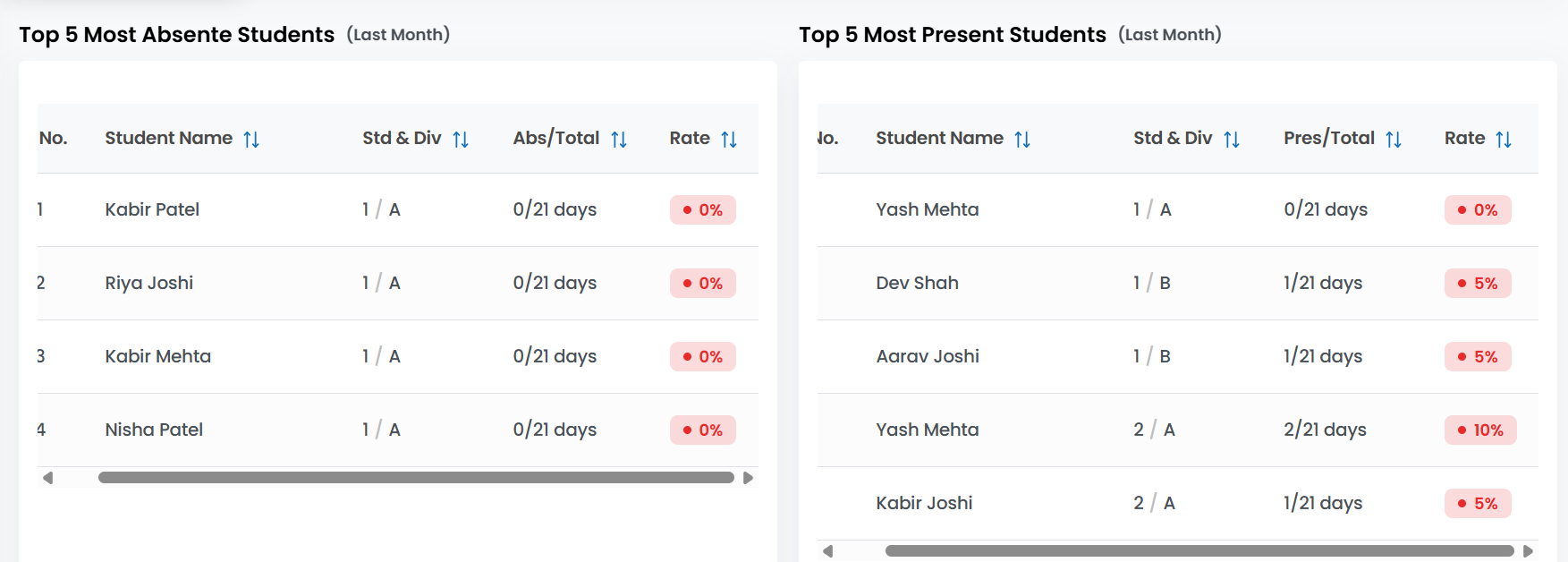Sort present students by Student Name icon
1568x562 pixels.
(1022, 140)
